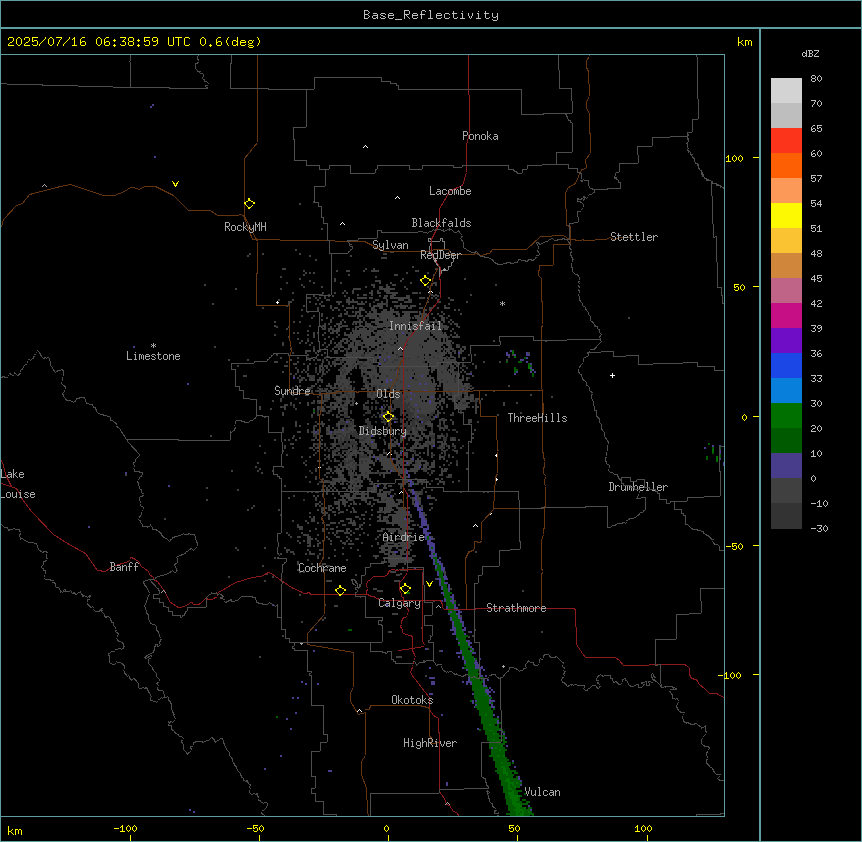Viewport: 862px width, 842px height.
Task: Select the Innisfail city label
Action: tap(416, 326)
